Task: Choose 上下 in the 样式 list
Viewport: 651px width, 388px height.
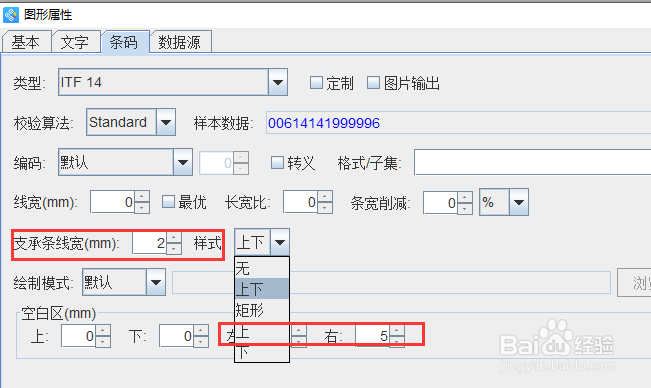Action: [x=262, y=289]
